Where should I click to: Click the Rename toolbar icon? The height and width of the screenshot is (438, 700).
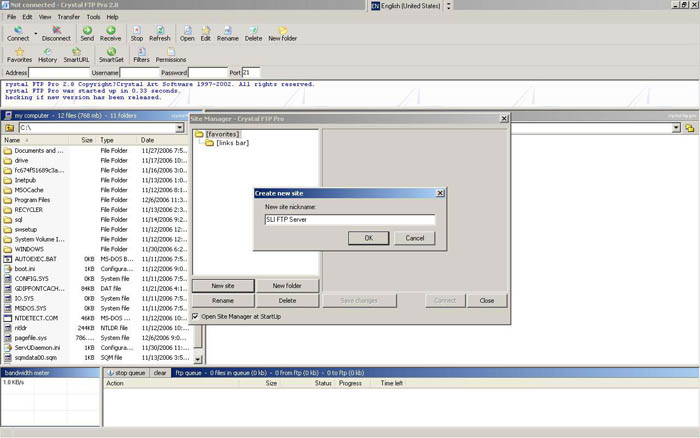(228, 33)
